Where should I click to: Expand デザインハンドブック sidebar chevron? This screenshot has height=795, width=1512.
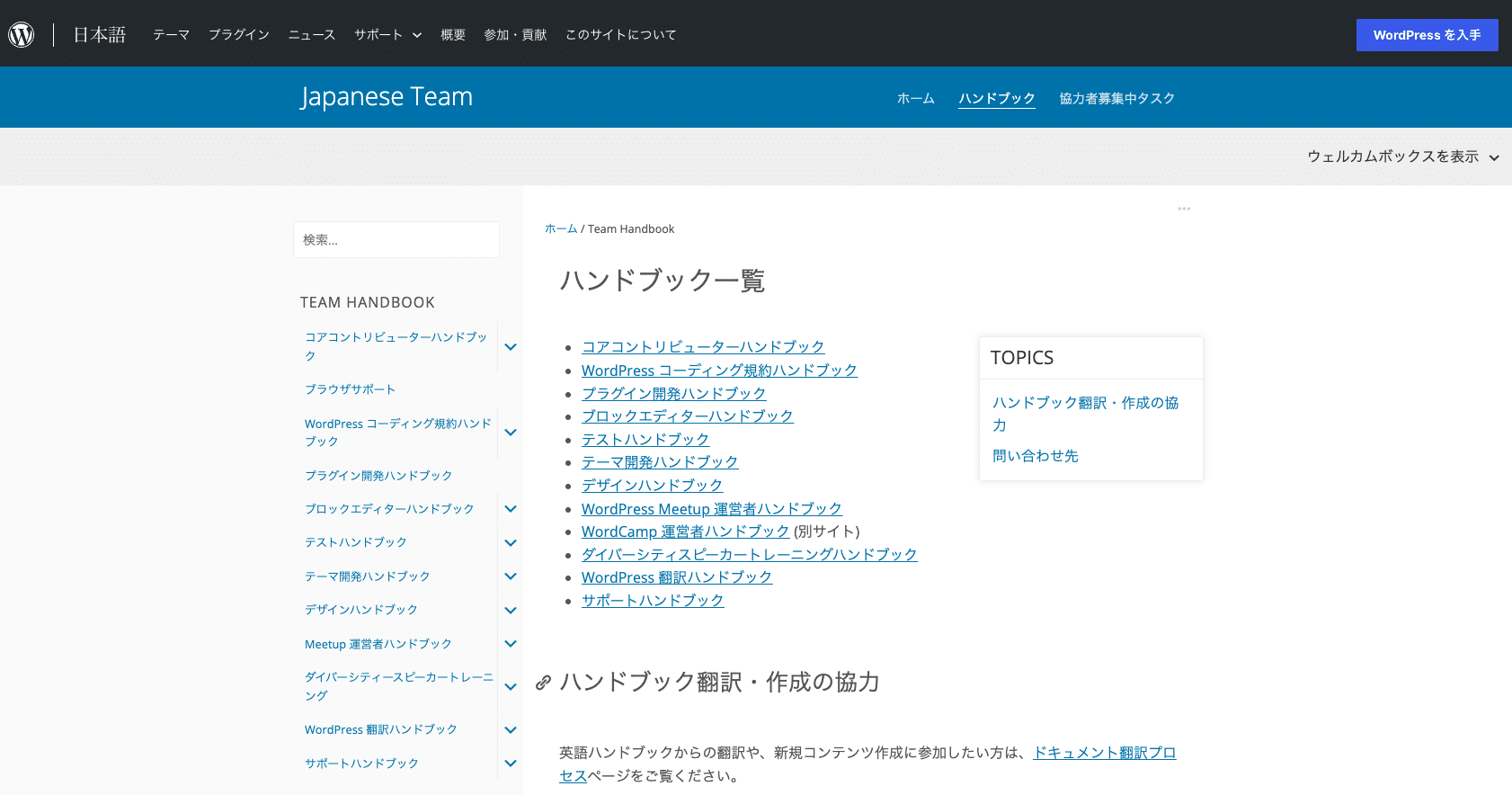point(511,611)
